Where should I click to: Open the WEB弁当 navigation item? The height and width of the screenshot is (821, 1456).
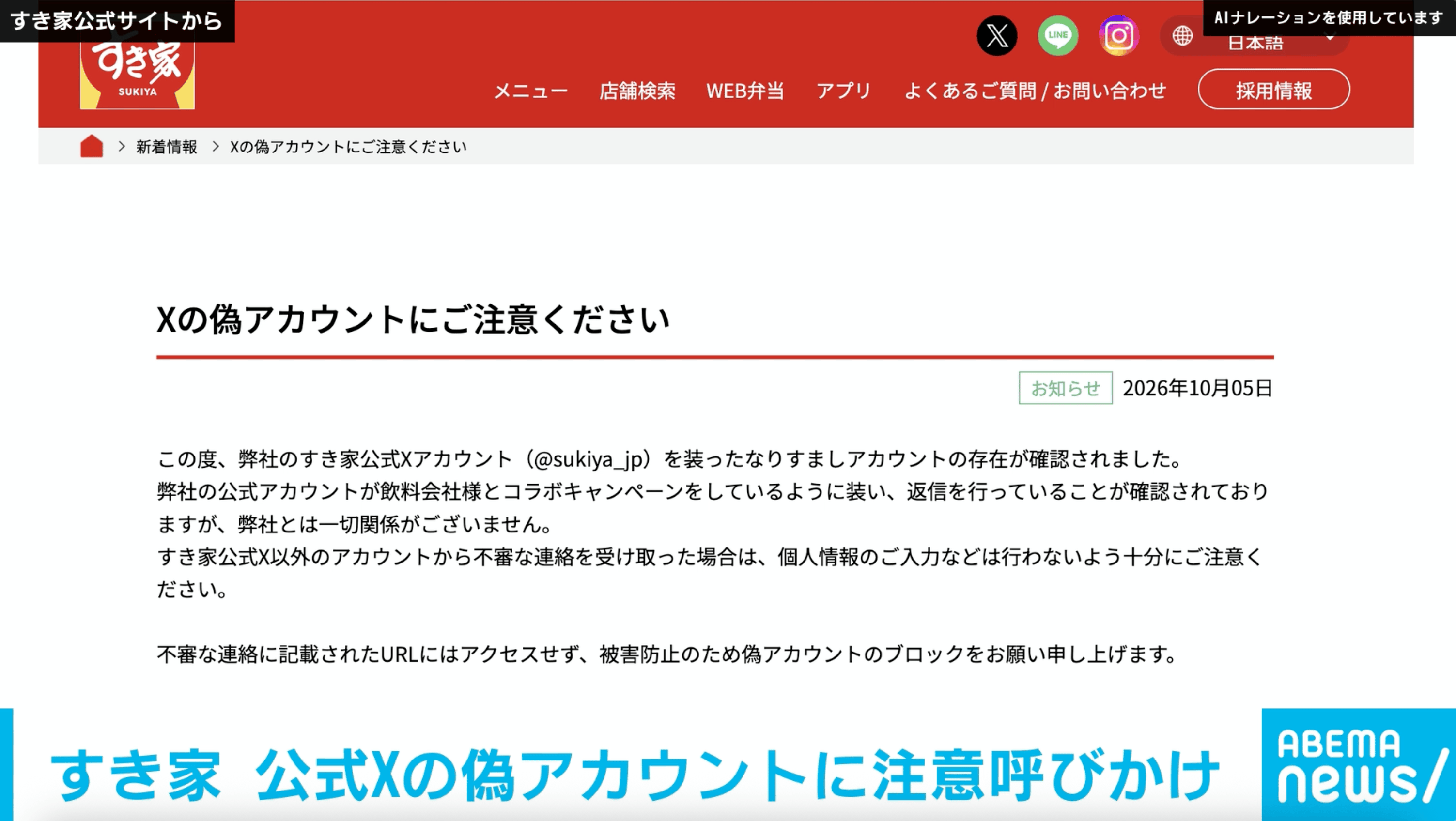pyautogui.click(x=745, y=91)
